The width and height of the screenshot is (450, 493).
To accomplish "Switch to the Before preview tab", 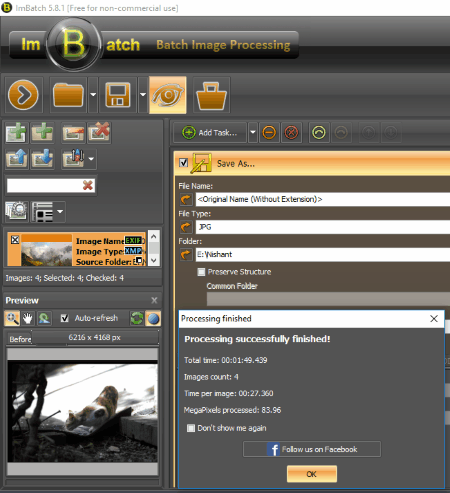I will pyautogui.click(x=20, y=339).
